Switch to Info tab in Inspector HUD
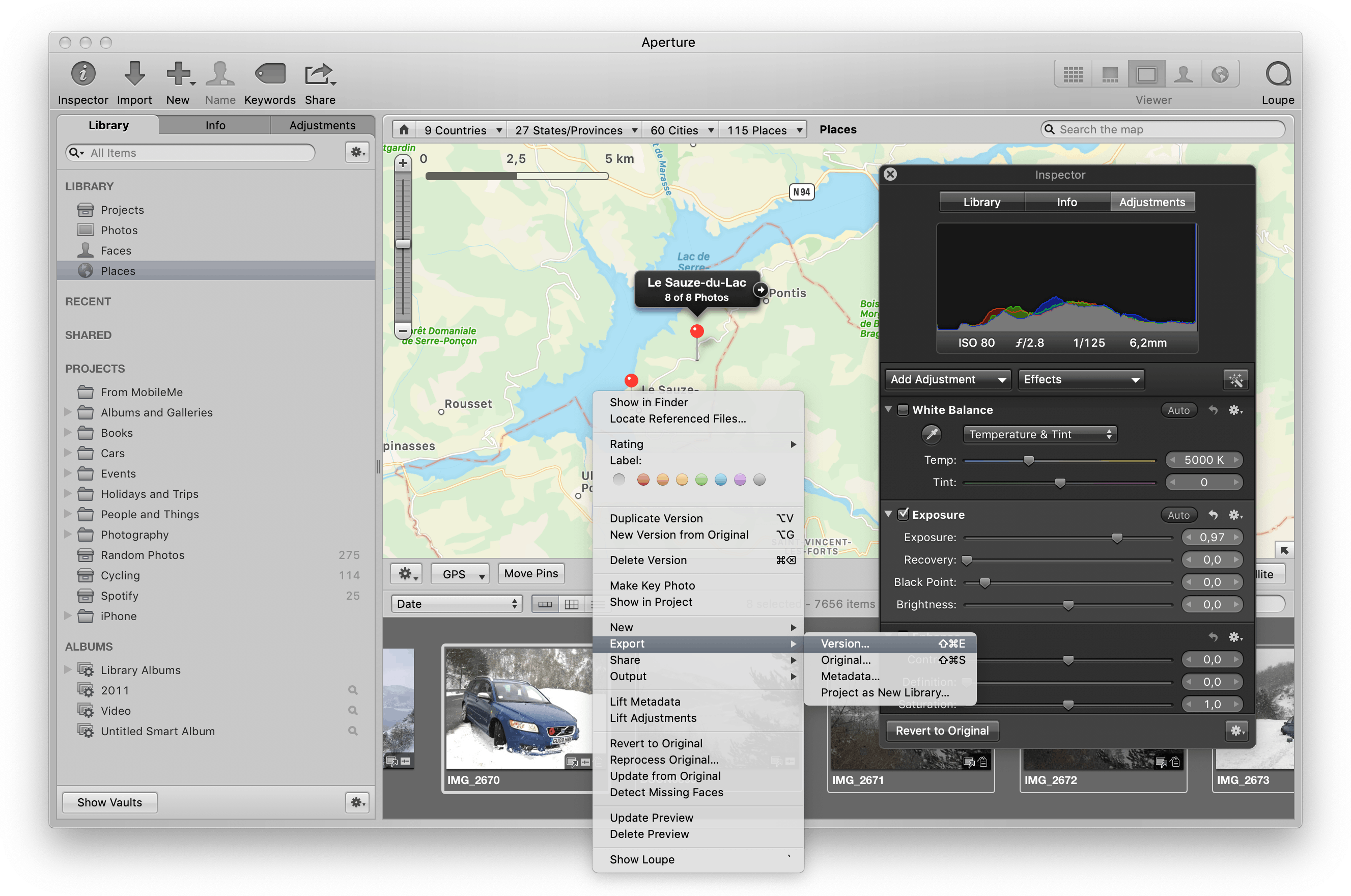The width and height of the screenshot is (1351, 896). click(1066, 202)
